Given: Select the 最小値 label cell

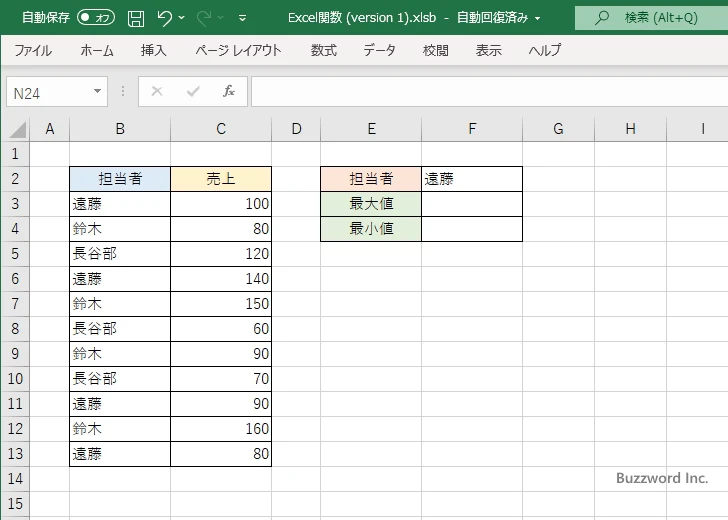Looking at the screenshot, I should 371,229.
